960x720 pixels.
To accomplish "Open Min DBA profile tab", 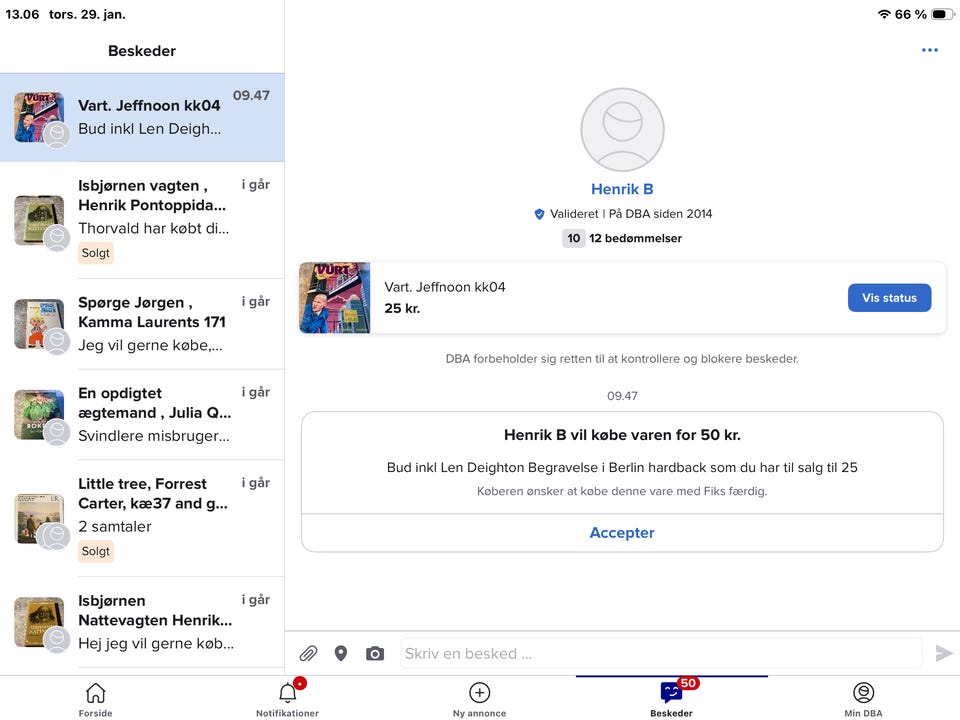I will pyautogui.click(x=863, y=700).
